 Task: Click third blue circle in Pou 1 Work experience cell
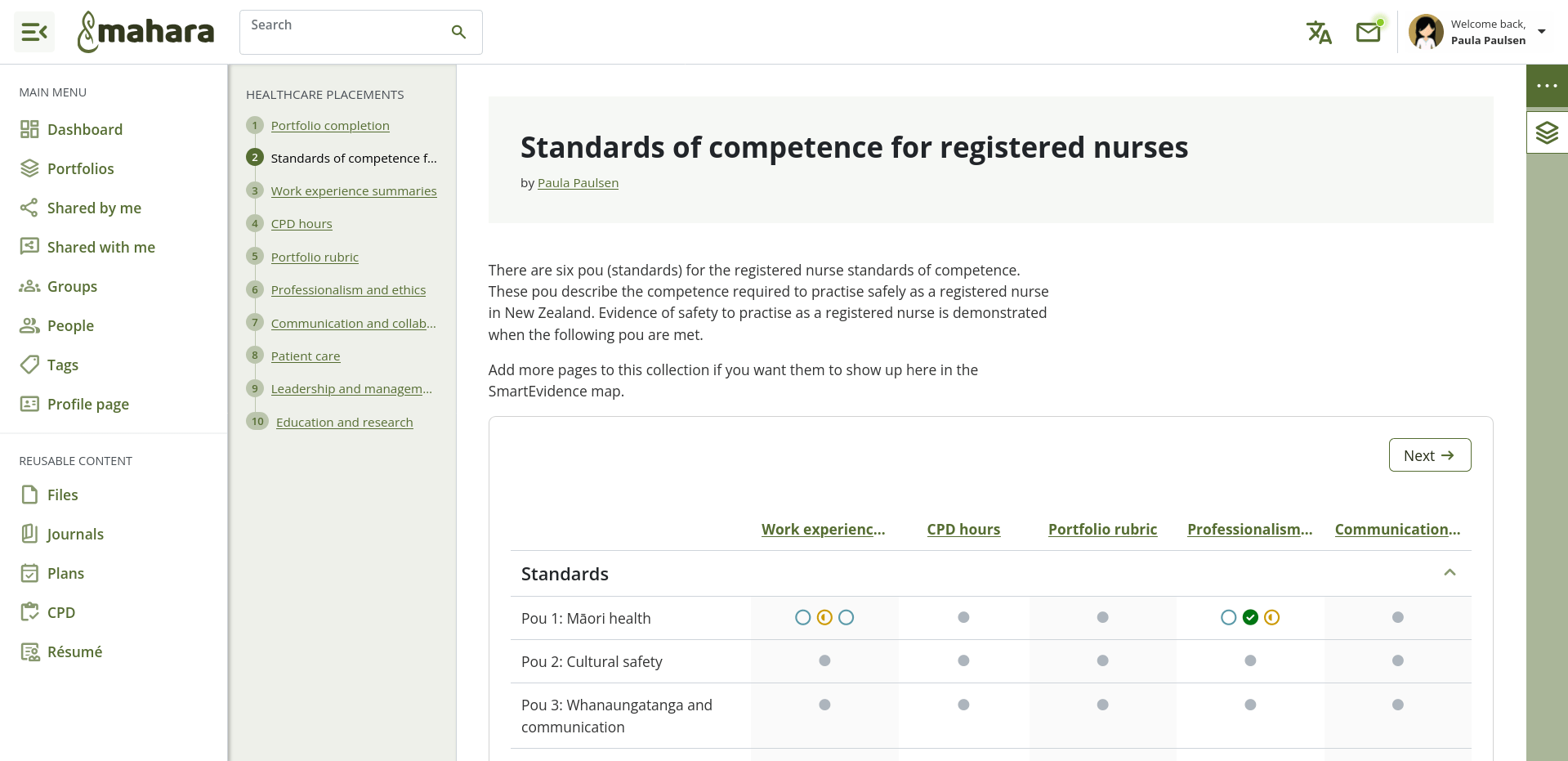(x=847, y=617)
